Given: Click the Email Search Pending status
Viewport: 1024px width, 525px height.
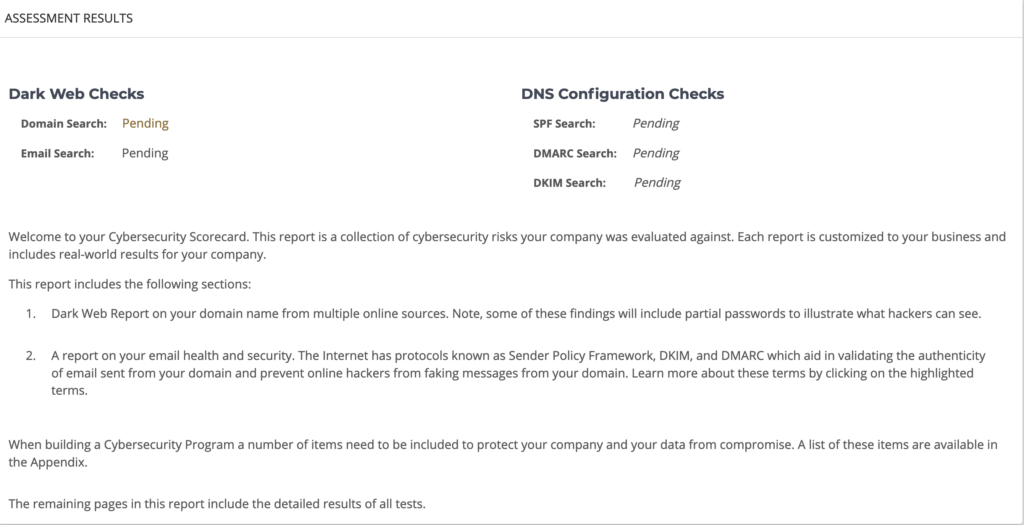Looking at the screenshot, I should (x=145, y=153).
